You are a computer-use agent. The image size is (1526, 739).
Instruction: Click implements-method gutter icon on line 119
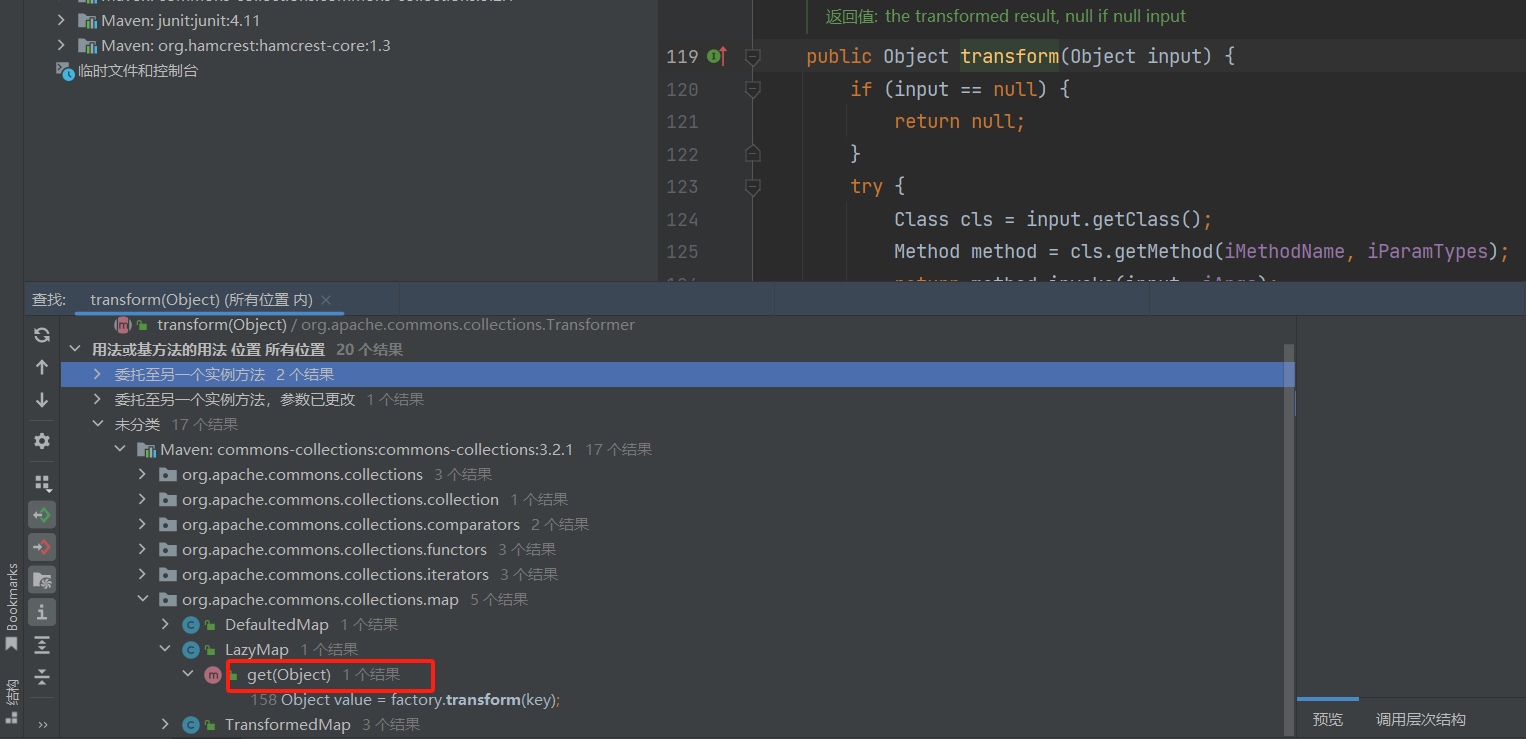[x=716, y=56]
